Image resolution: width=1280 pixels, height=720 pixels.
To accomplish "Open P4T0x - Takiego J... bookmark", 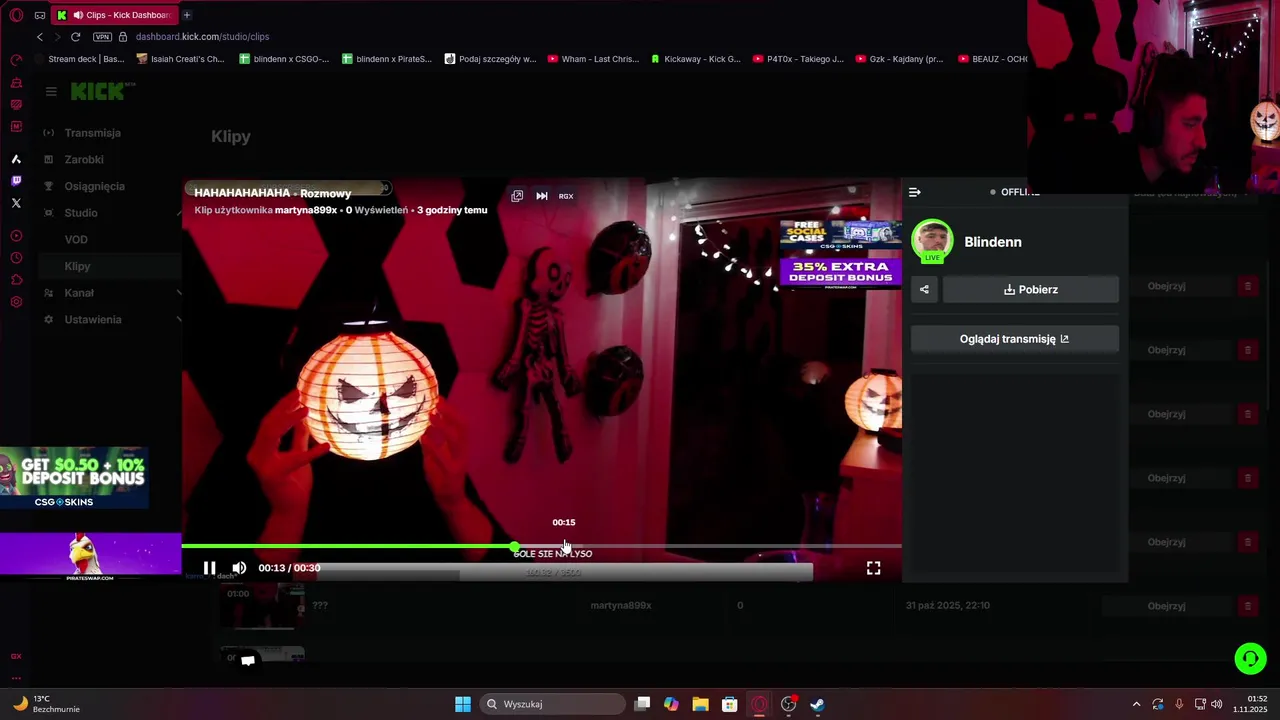I will point(798,59).
